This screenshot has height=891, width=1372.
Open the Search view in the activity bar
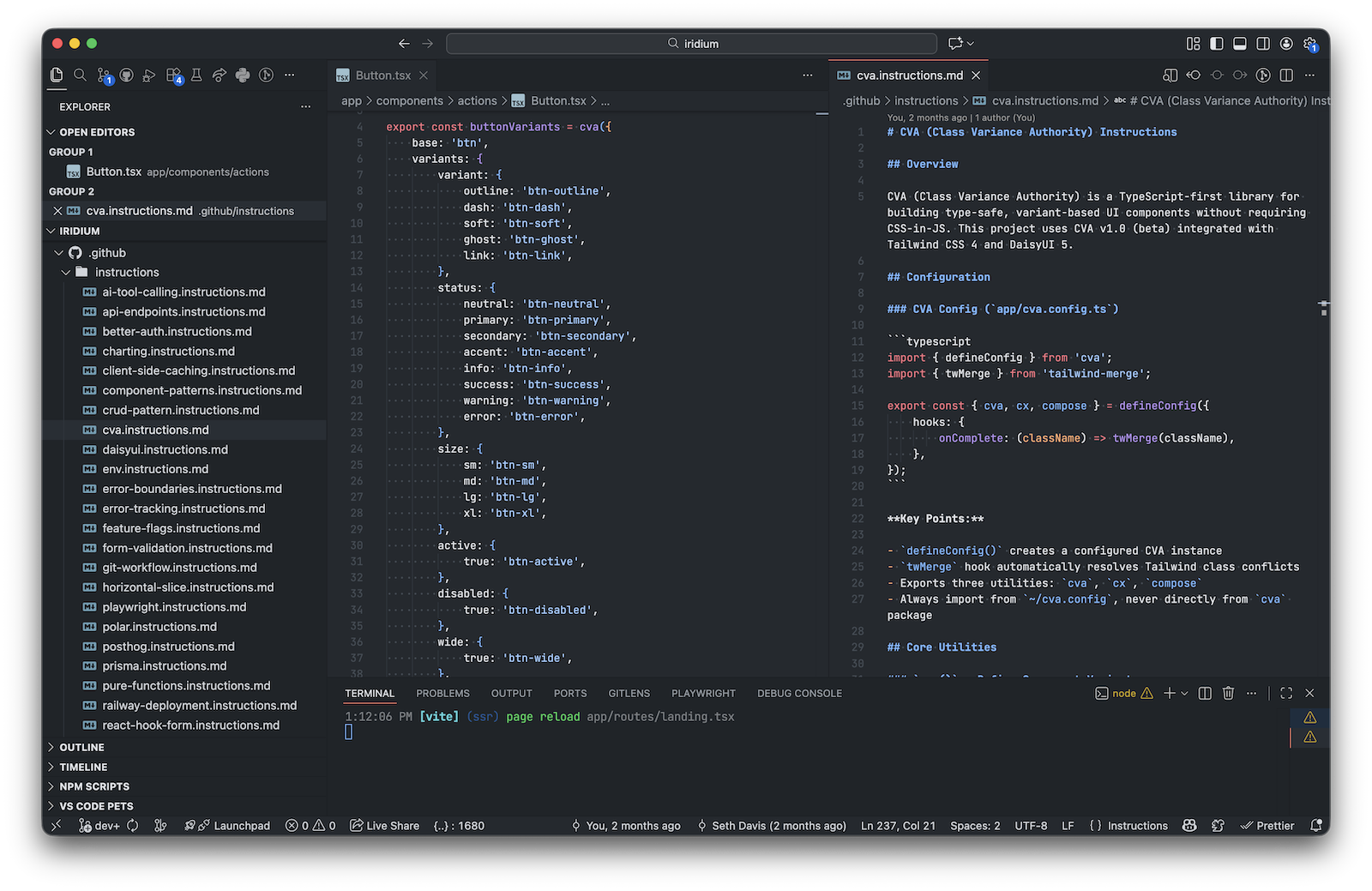click(x=80, y=75)
